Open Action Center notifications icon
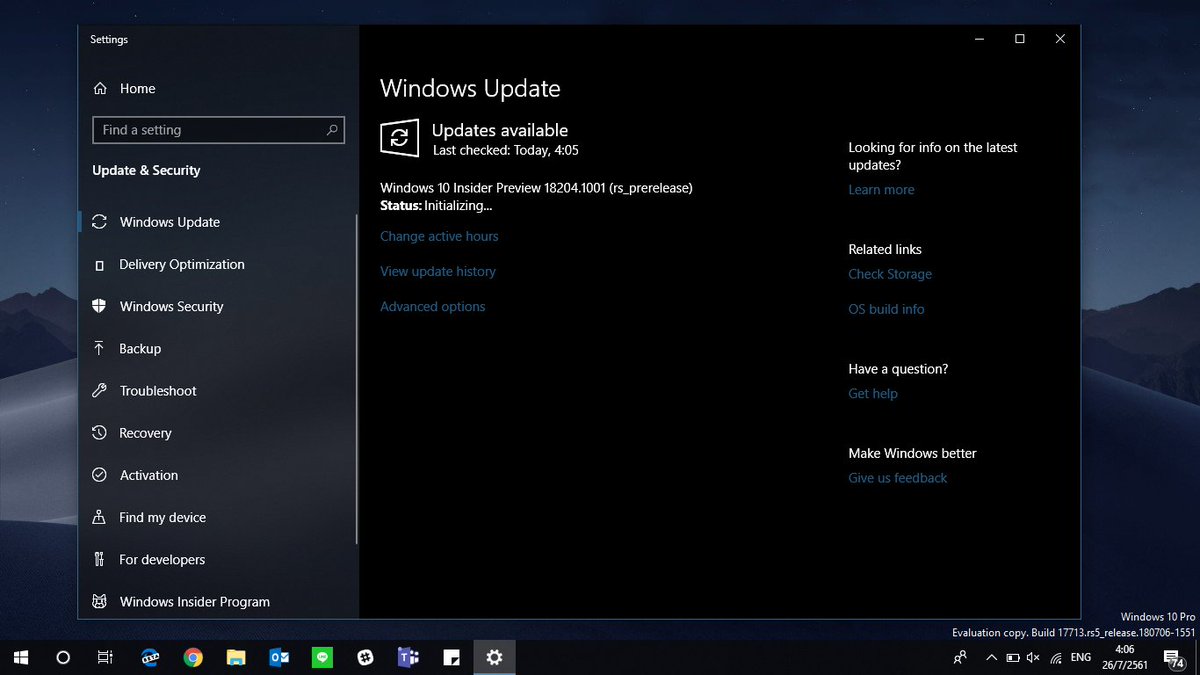This screenshot has height=675, width=1200. click(x=1174, y=657)
